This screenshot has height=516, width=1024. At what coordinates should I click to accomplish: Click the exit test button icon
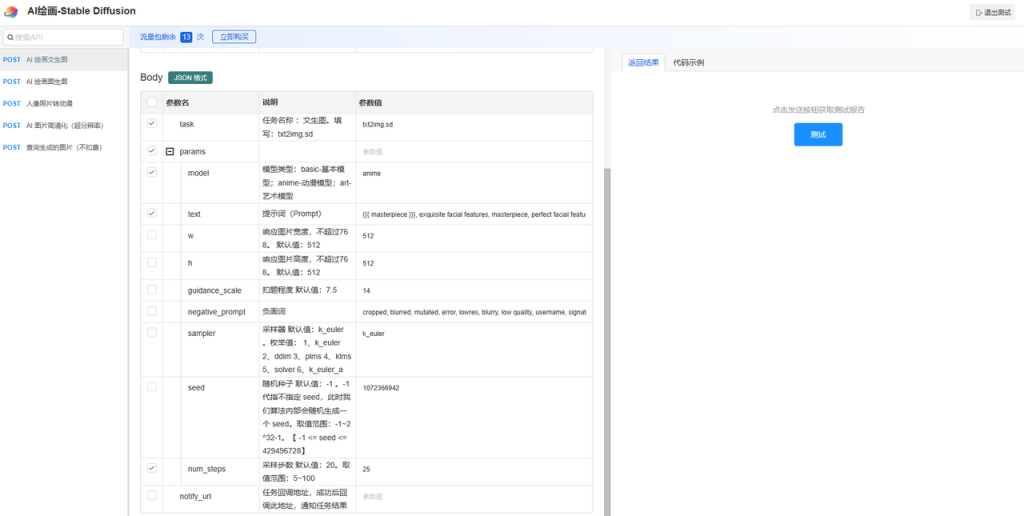click(x=978, y=12)
